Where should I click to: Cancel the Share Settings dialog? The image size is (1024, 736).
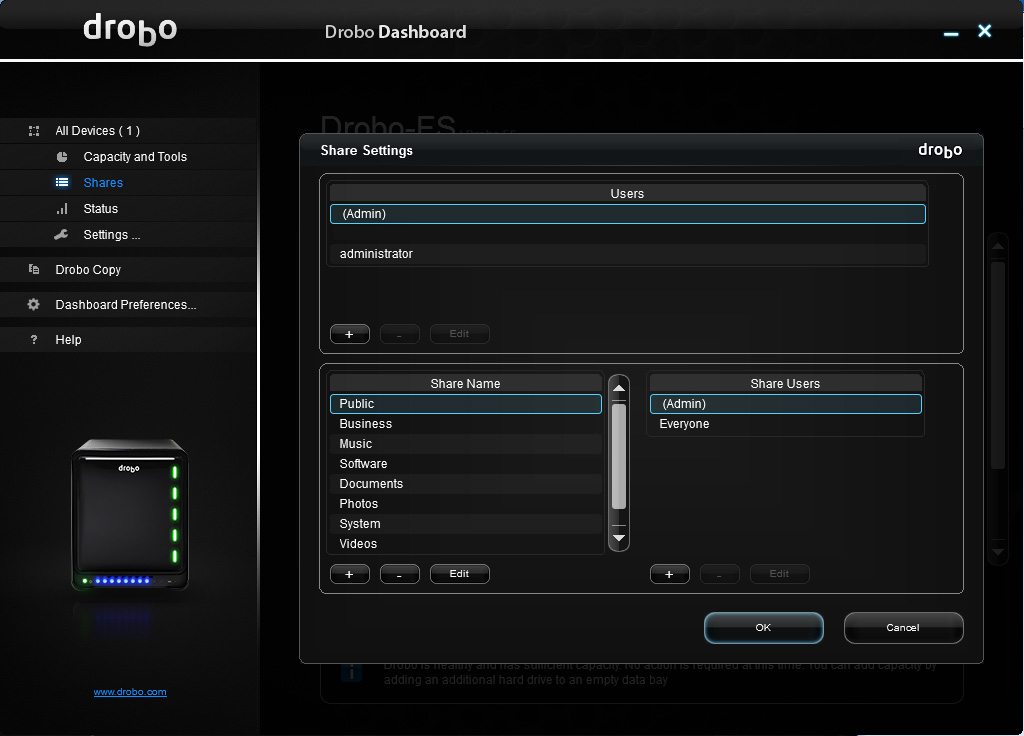(x=903, y=628)
